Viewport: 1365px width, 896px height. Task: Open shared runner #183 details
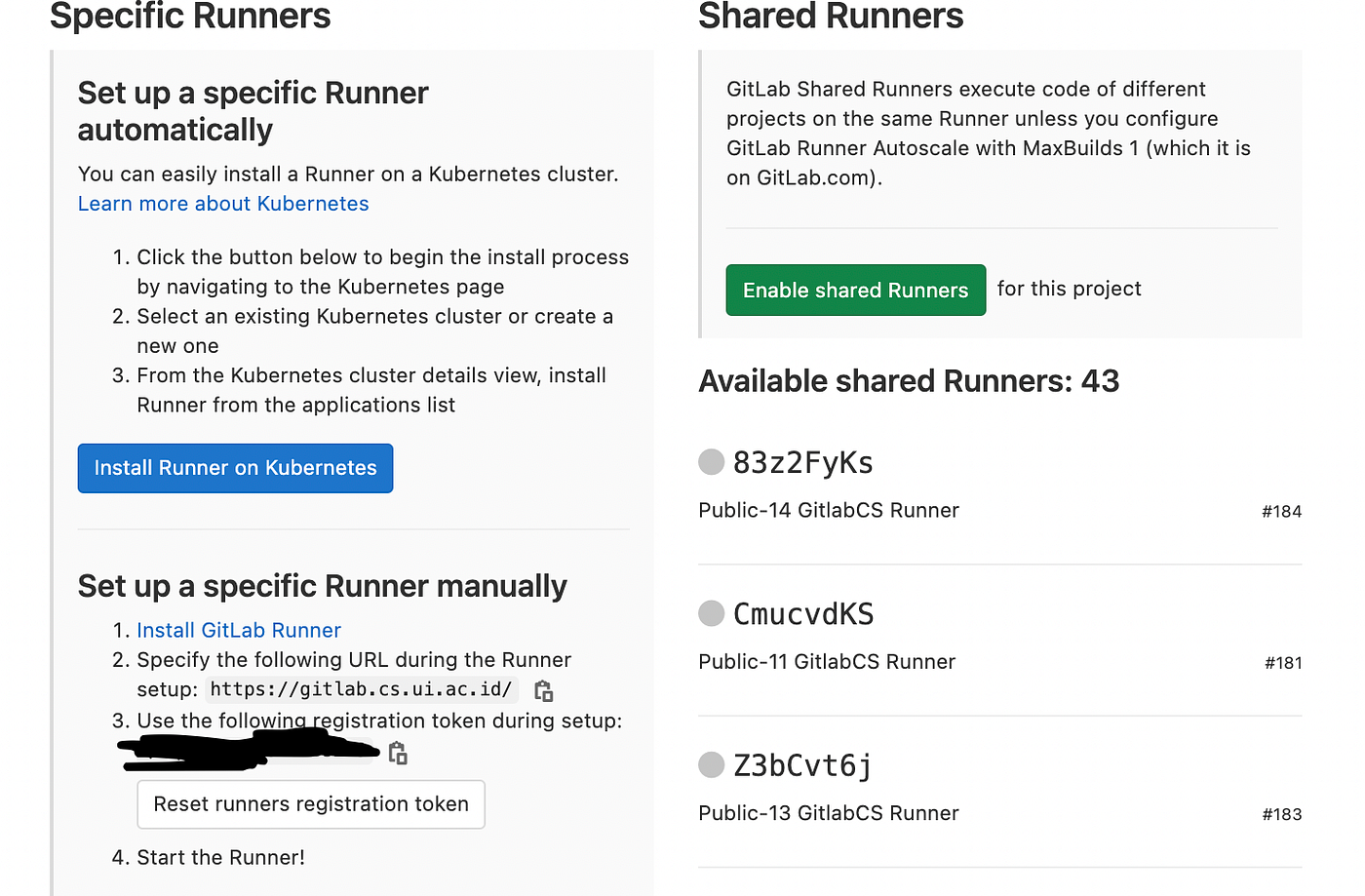point(1281,814)
